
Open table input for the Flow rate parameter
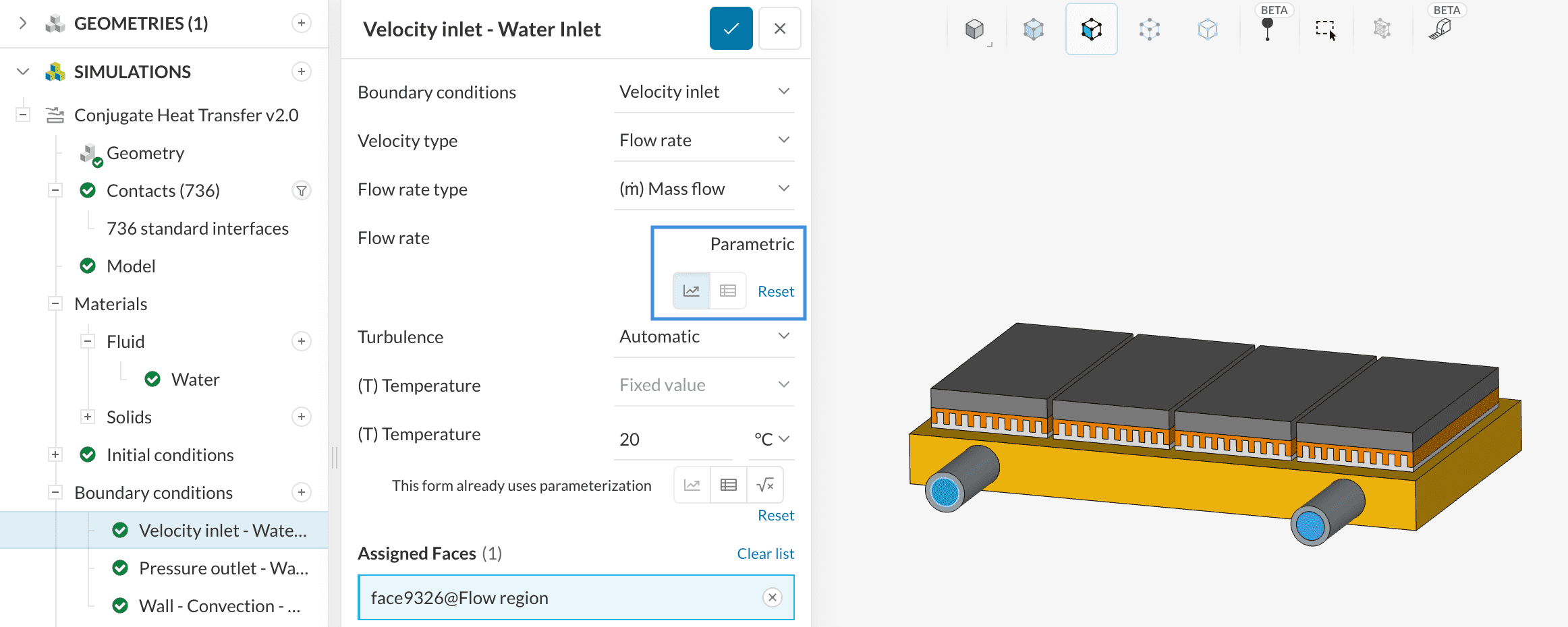coord(728,291)
